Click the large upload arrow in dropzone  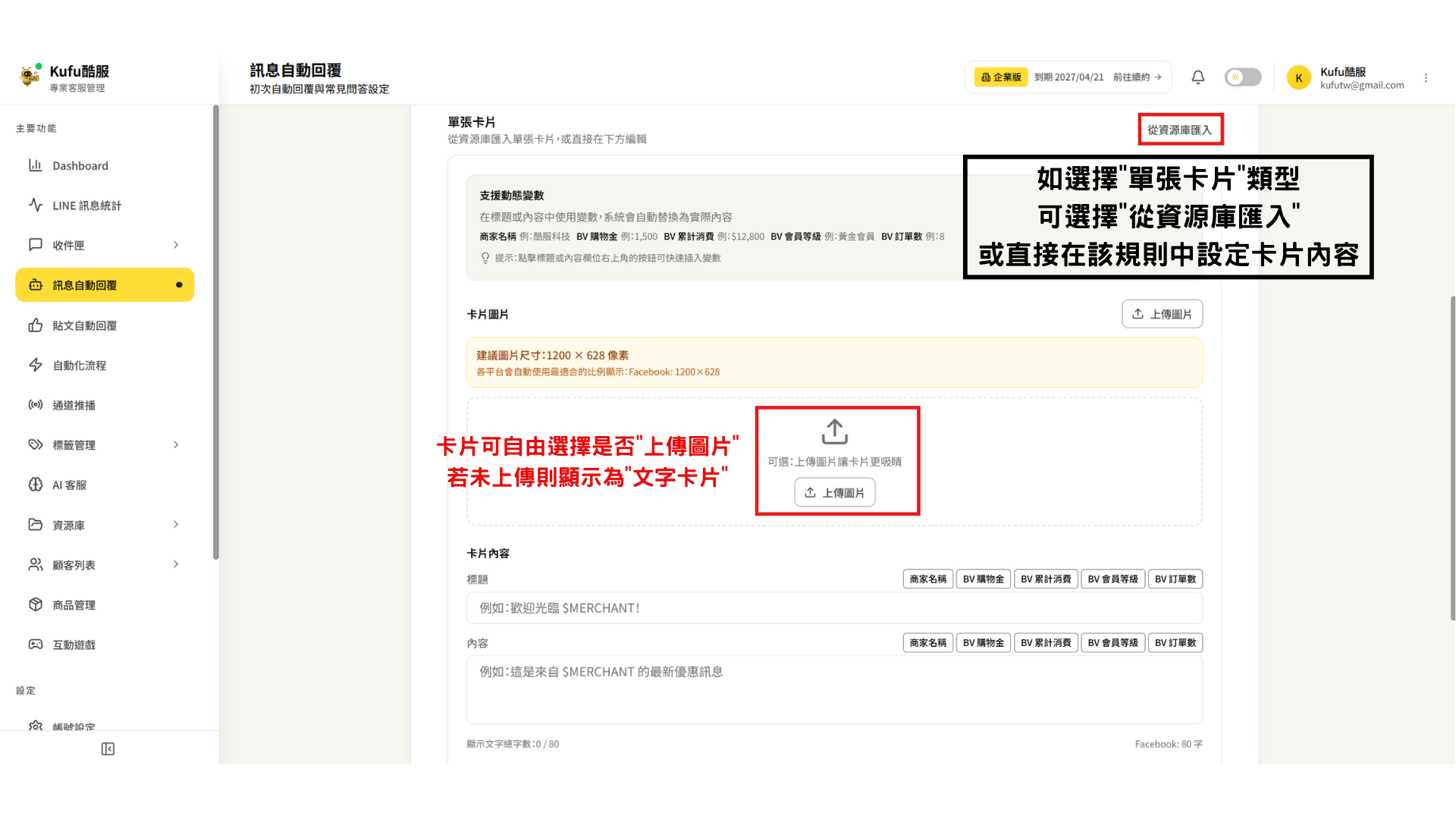835,431
